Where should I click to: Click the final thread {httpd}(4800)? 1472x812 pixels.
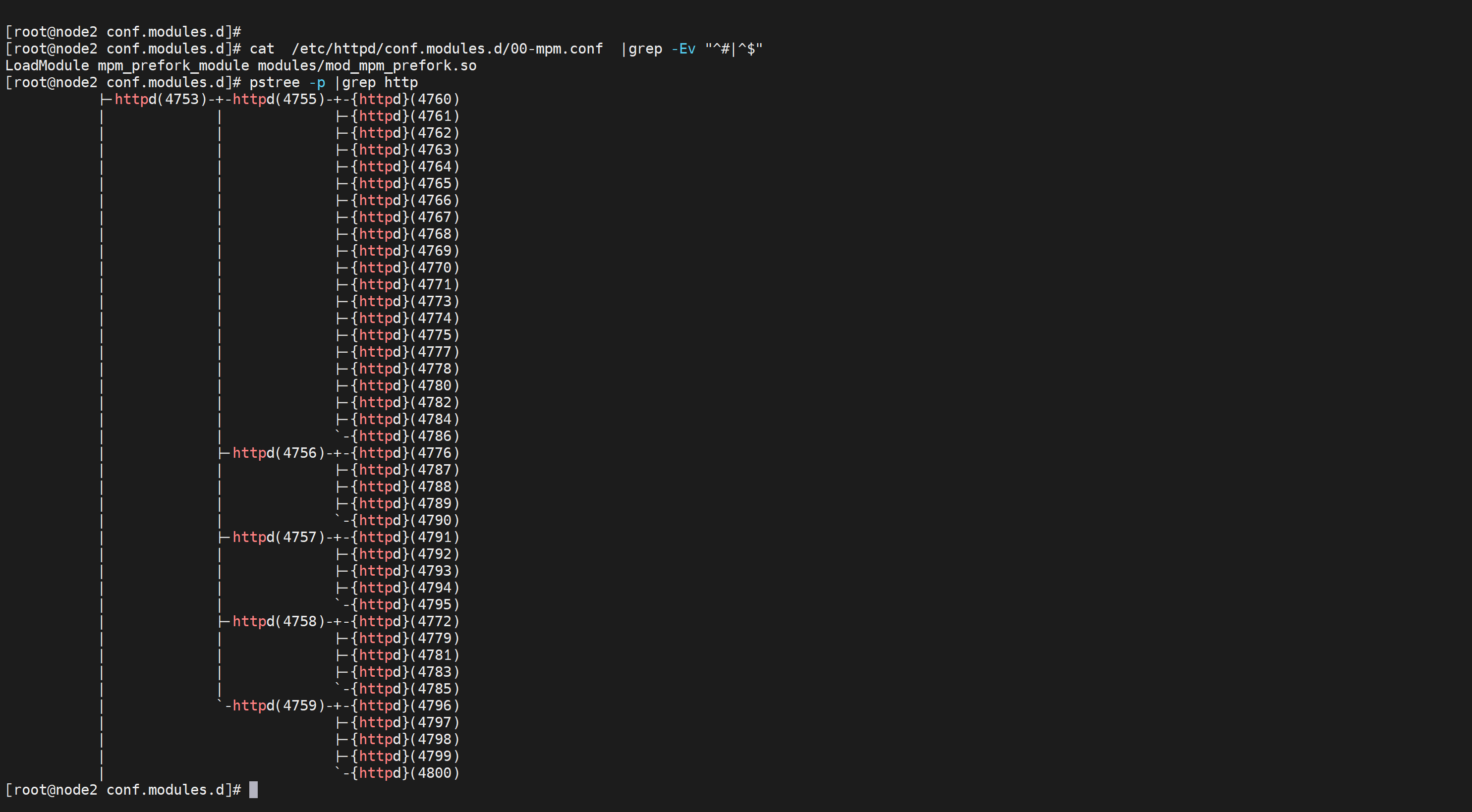(x=405, y=773)
